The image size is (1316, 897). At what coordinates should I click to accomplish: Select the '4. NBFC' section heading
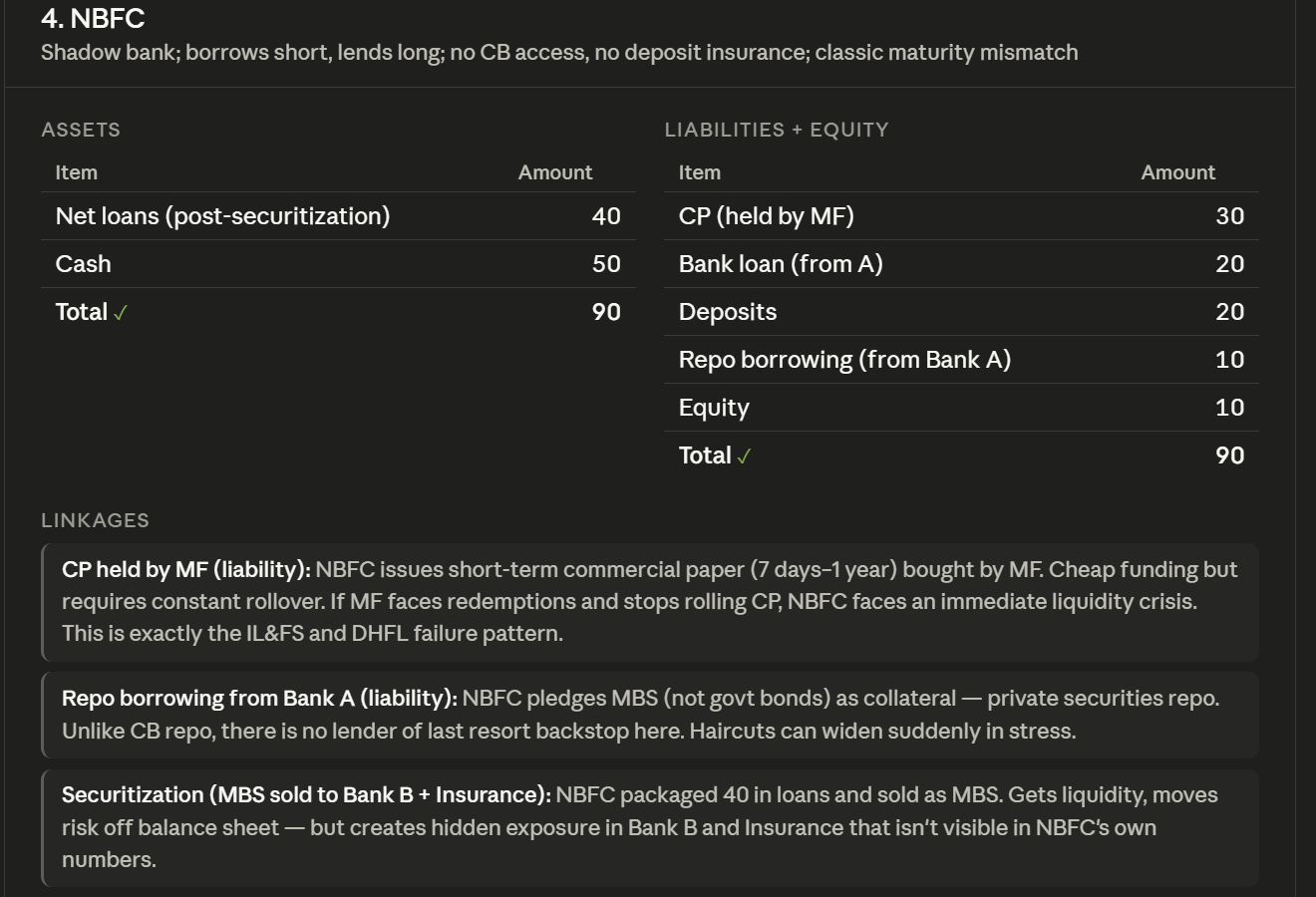[93, 18]
